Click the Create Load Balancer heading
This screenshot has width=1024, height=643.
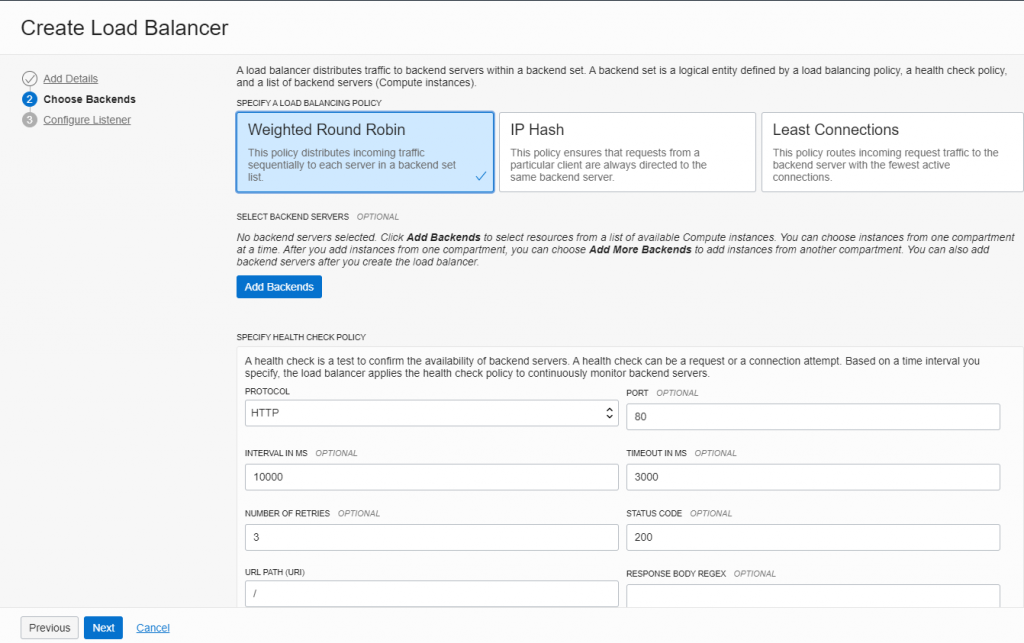[x=125, y=28]
